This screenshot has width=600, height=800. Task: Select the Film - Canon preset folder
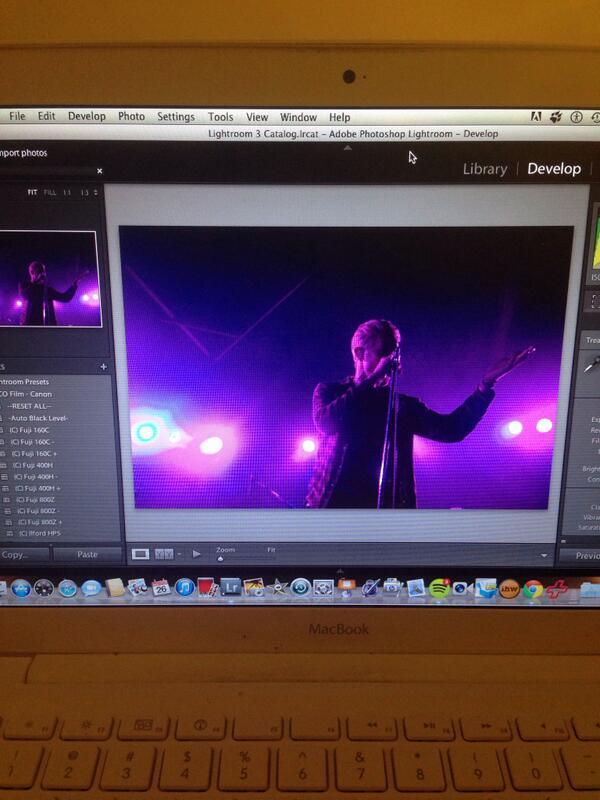point(26,394)
